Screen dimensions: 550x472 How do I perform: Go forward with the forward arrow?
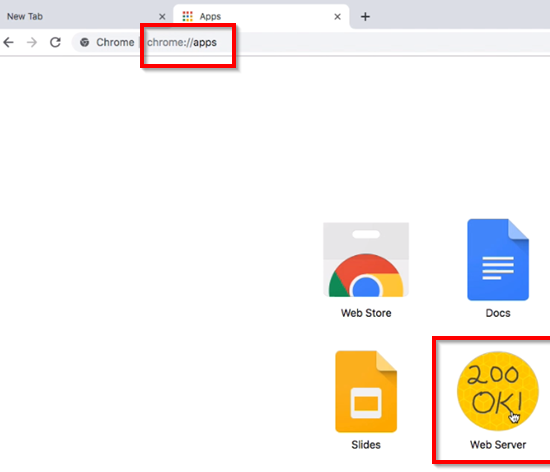coord(32,42)
